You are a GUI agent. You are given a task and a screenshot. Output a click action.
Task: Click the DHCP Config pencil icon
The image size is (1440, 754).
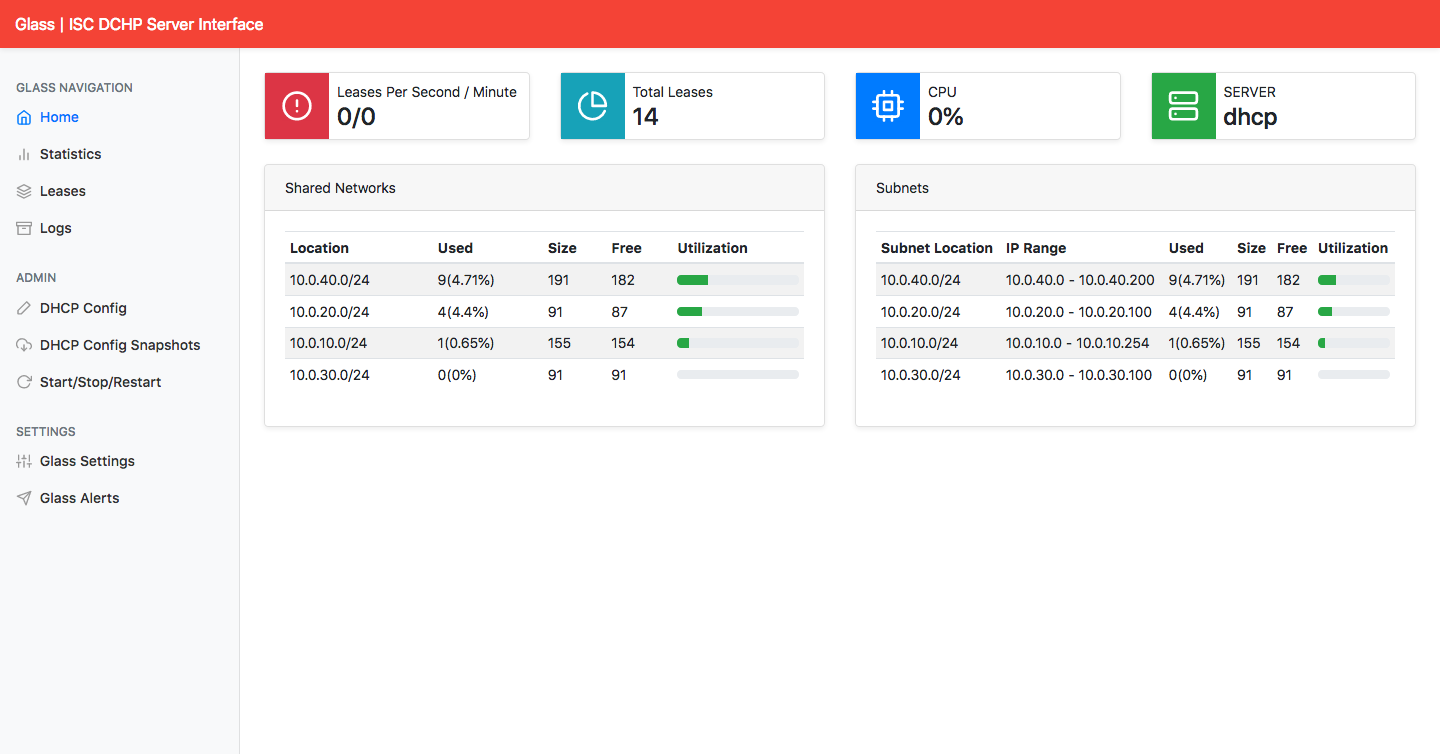pos(24,308)
